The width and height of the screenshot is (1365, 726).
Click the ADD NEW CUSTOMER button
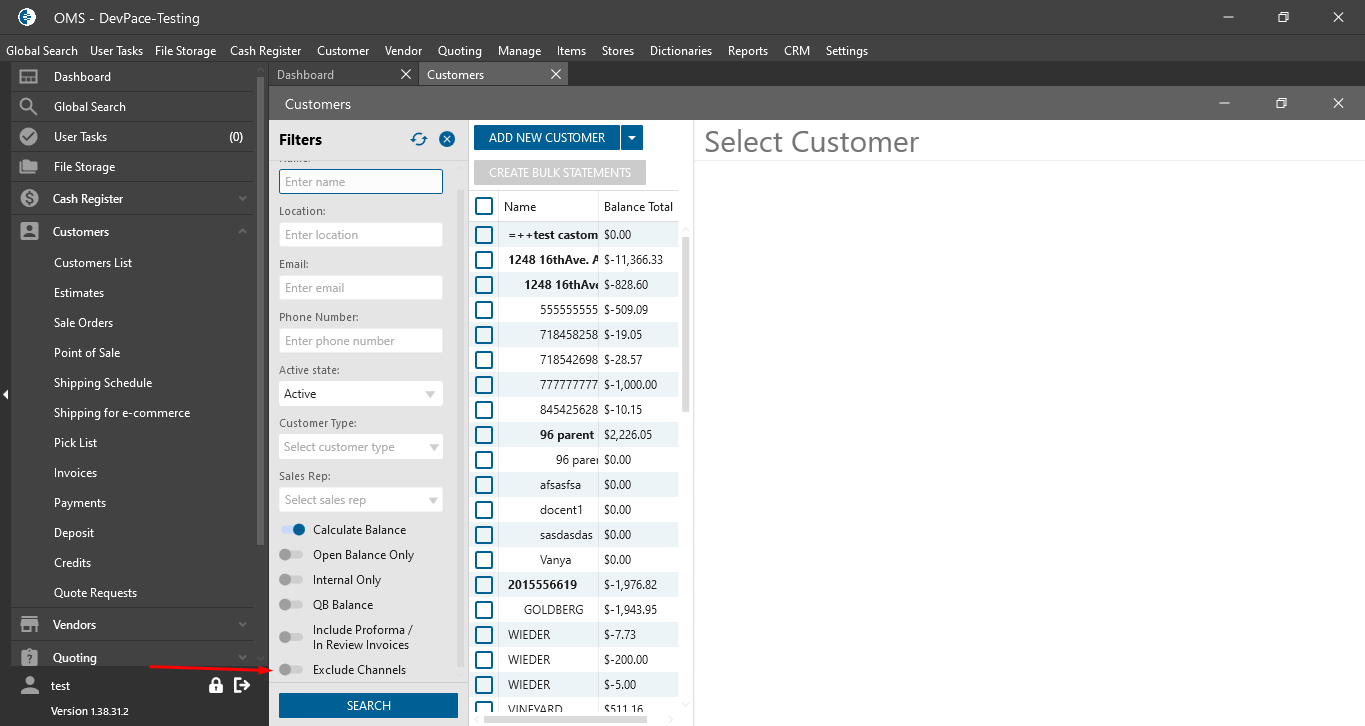(546, 138)
